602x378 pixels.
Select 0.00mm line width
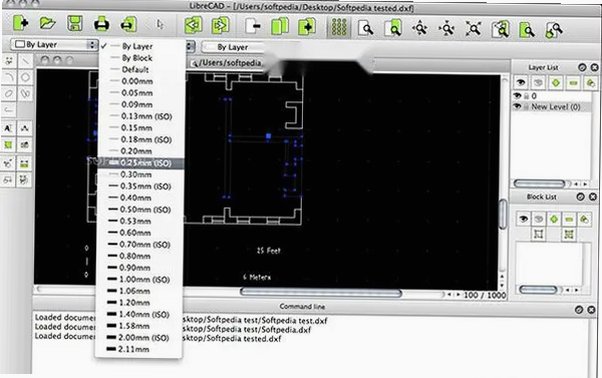point(141,81)
